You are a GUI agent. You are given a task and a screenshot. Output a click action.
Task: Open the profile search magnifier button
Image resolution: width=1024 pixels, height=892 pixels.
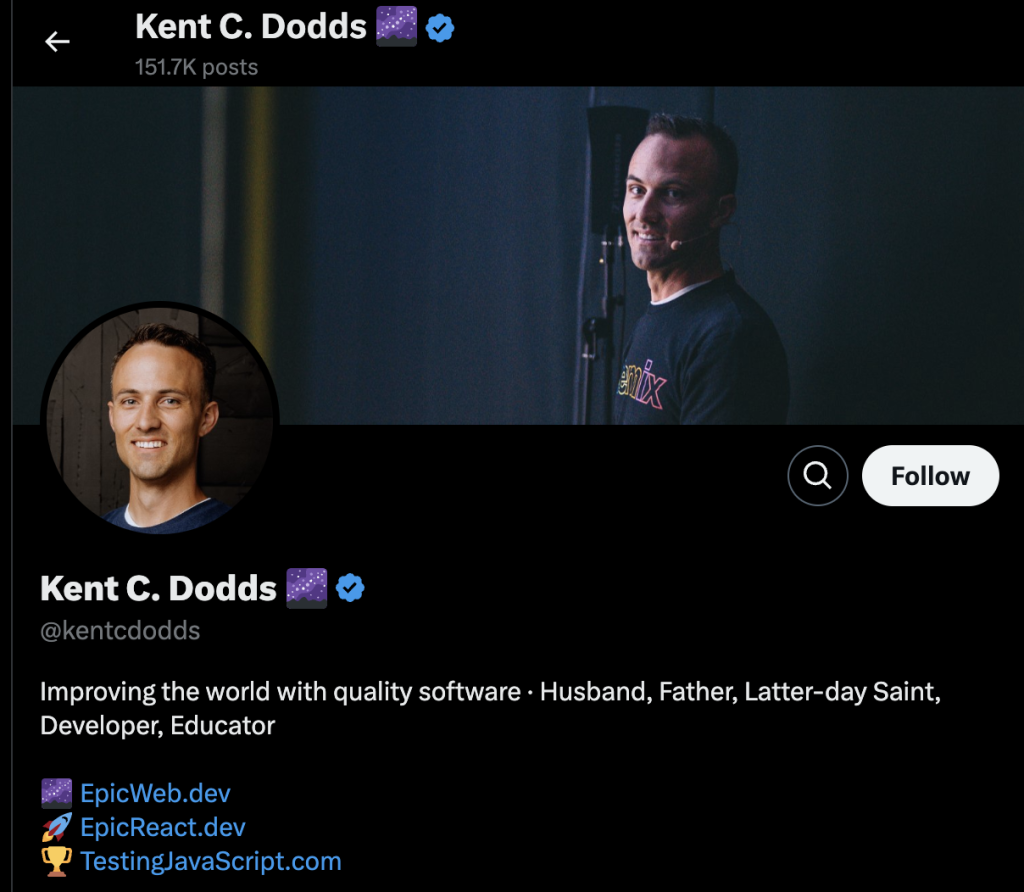click(817, 476)
